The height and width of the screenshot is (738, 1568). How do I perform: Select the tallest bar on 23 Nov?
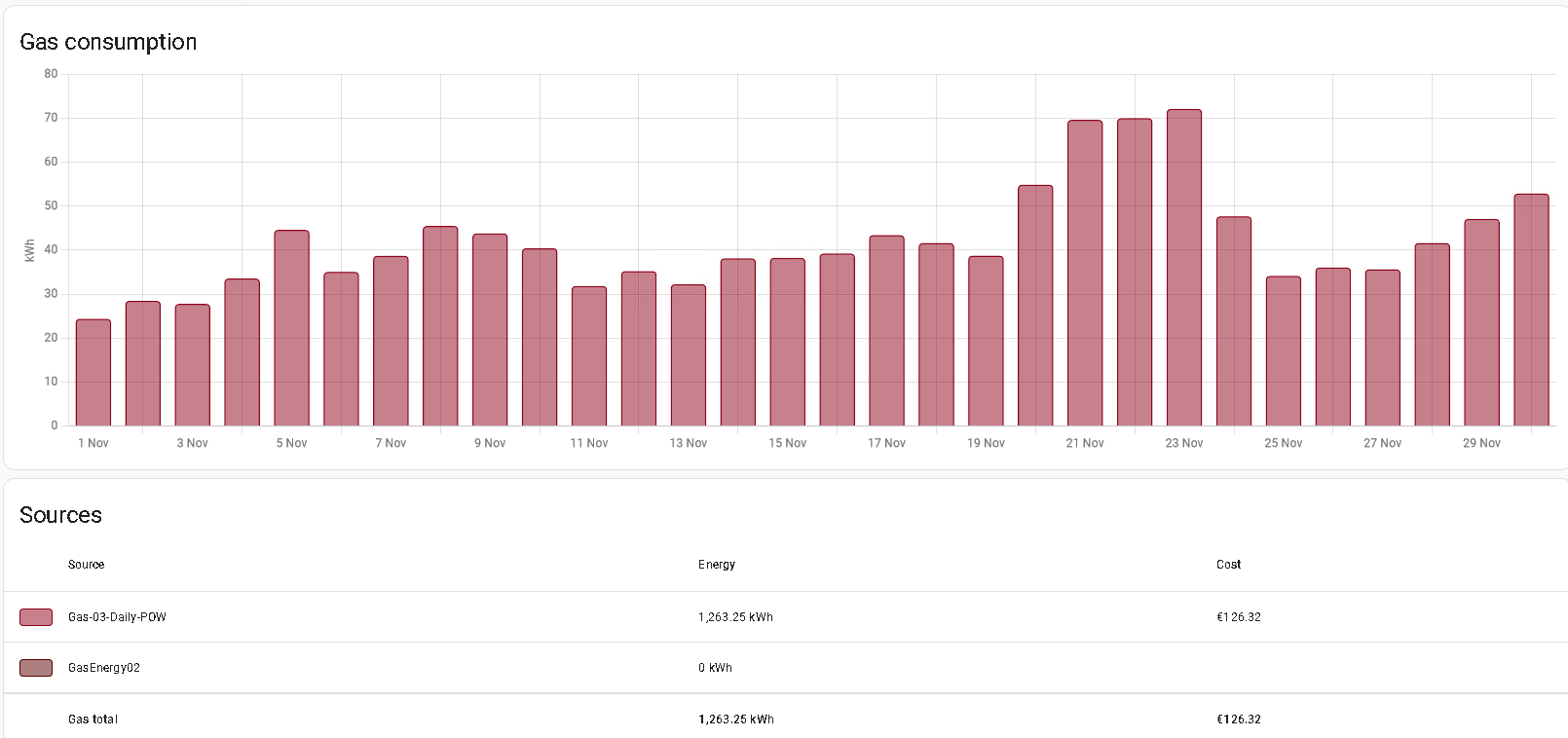(x=1183, y=268)
